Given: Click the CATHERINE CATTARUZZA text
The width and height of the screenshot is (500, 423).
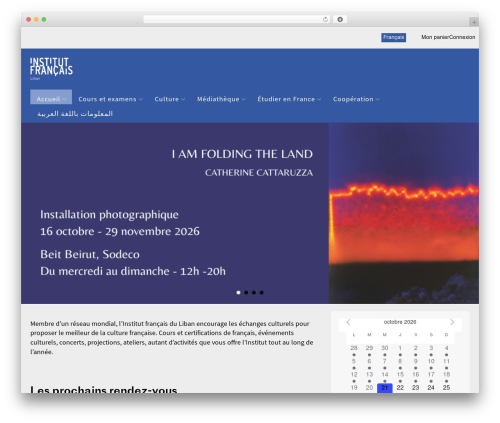Looking at the screenshot, I should pos(259,173).
